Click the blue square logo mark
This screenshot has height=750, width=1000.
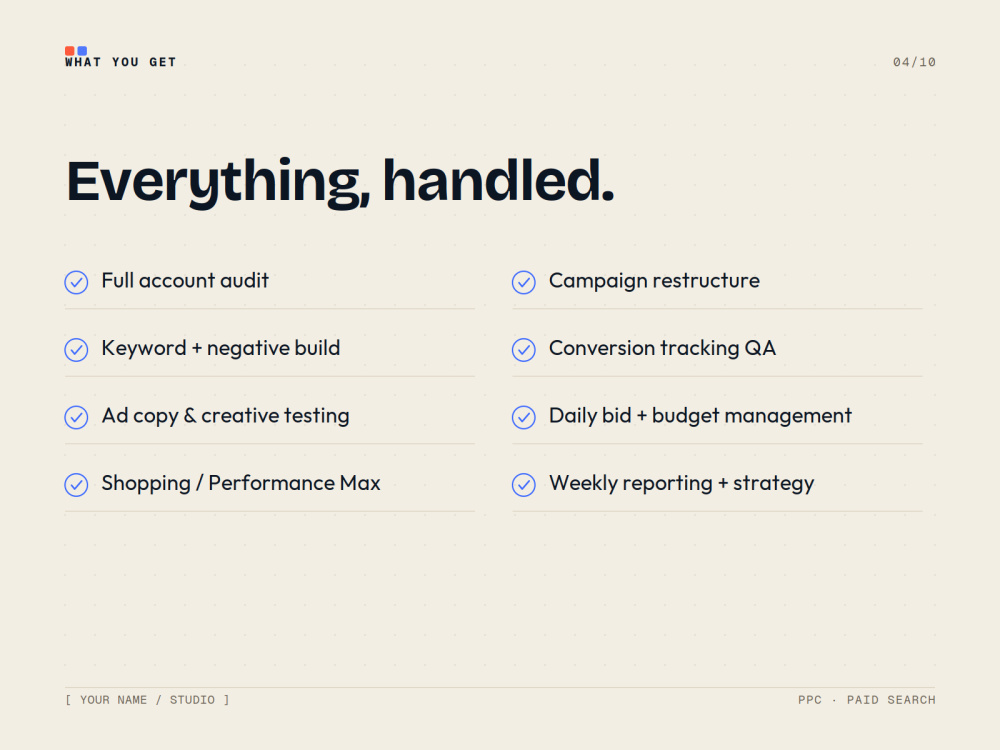click(x=82, y=50)
